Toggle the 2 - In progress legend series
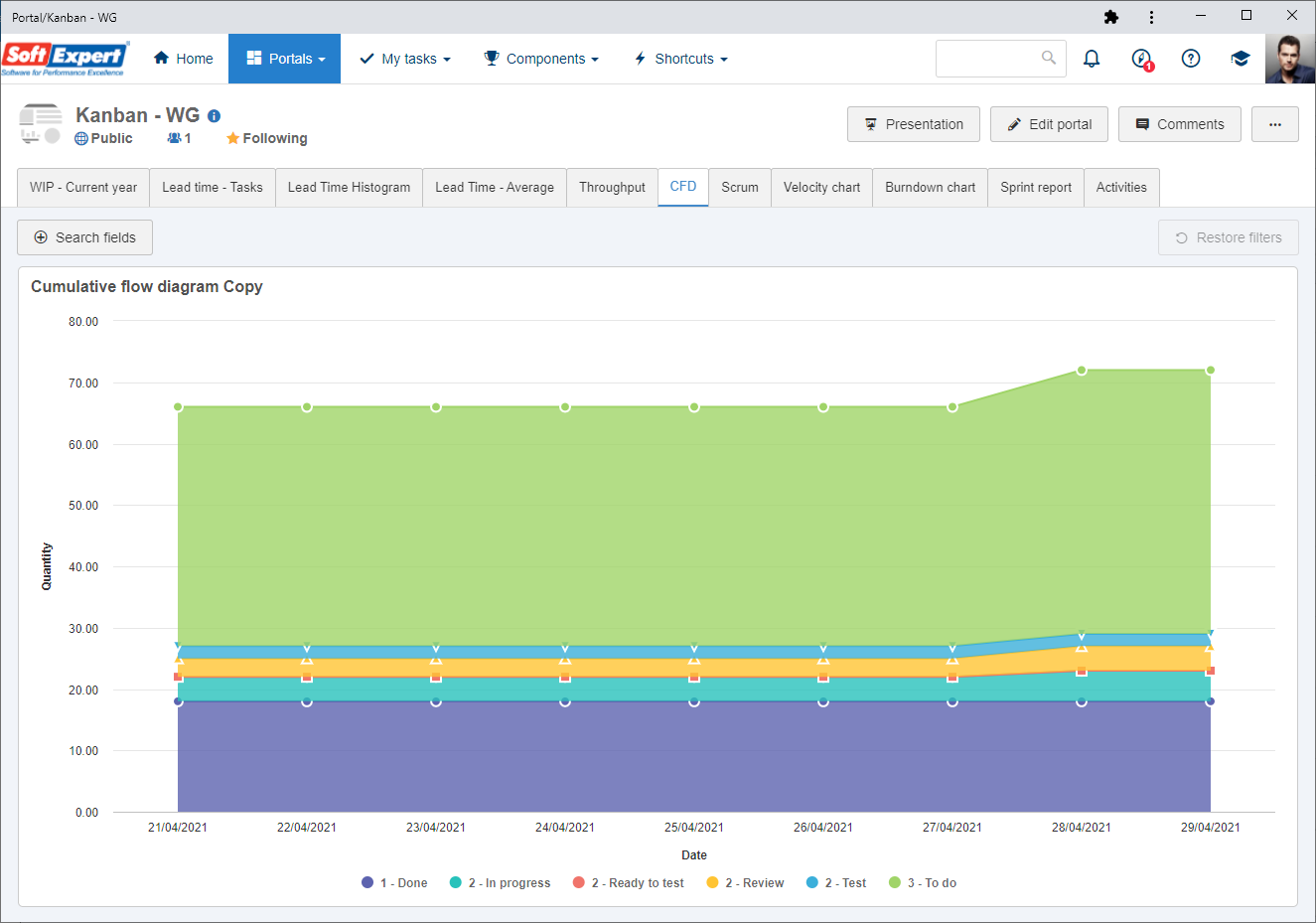This screenshot has height=923, width=1316. [x=500, y=882]
